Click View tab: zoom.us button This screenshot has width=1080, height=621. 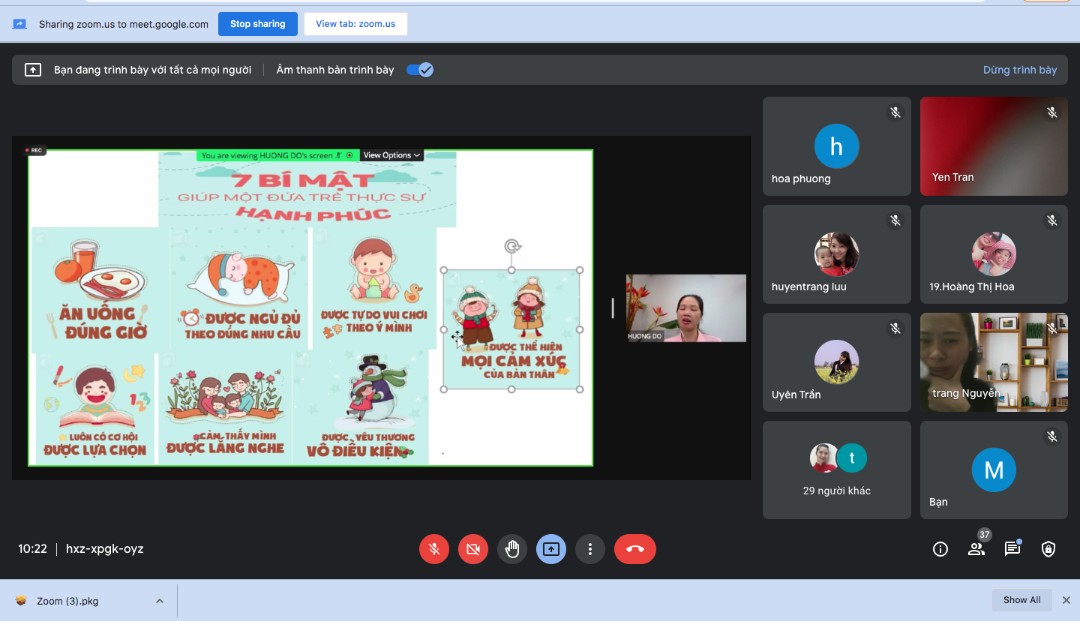(355, 24)
